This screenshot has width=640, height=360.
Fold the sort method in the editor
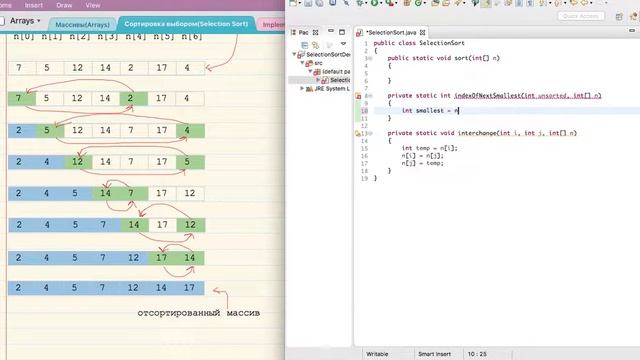[370, 58]
